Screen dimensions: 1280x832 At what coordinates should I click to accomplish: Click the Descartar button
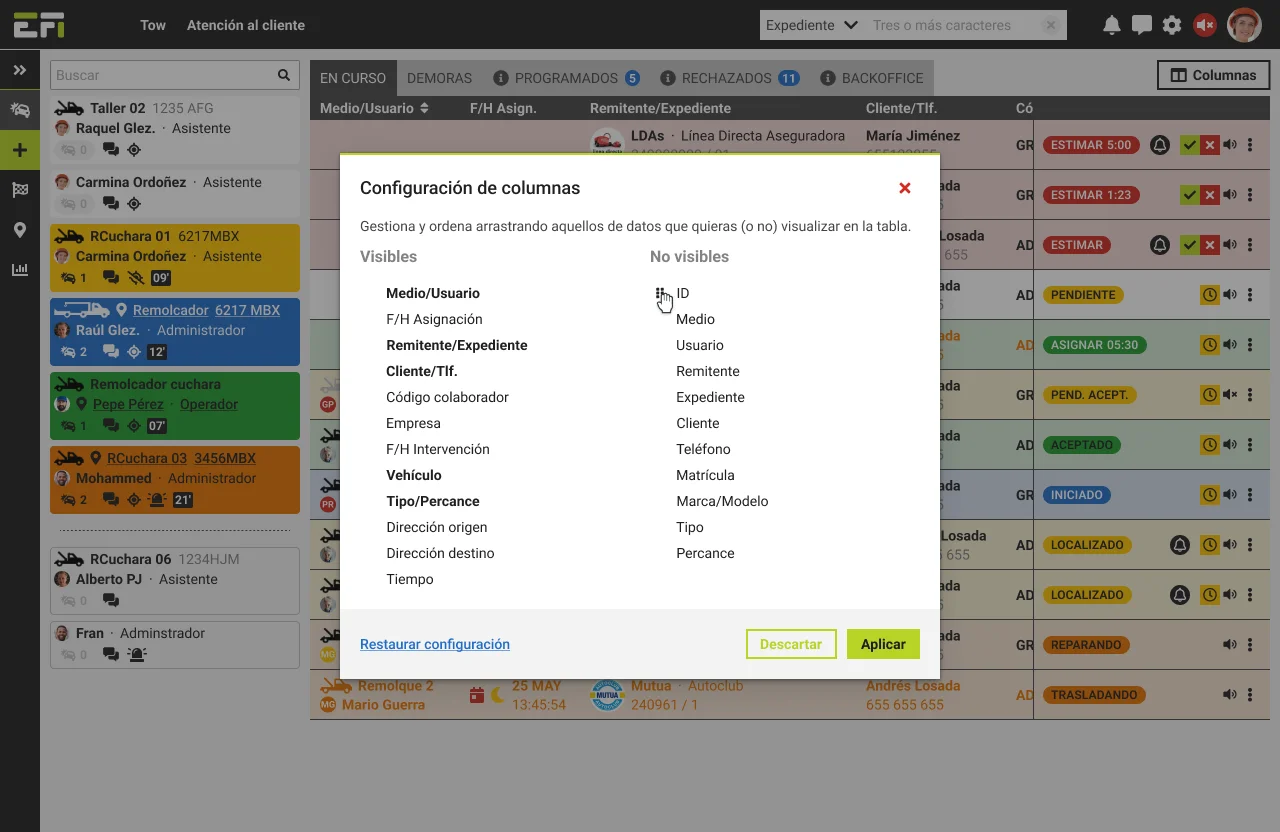pos(791,644)
